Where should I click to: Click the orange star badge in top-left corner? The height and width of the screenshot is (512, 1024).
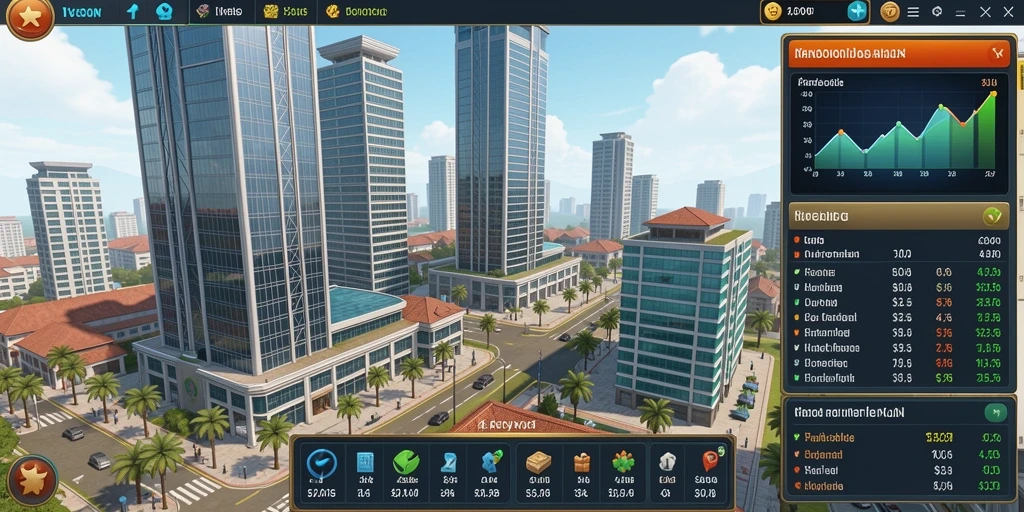point(29,18)
